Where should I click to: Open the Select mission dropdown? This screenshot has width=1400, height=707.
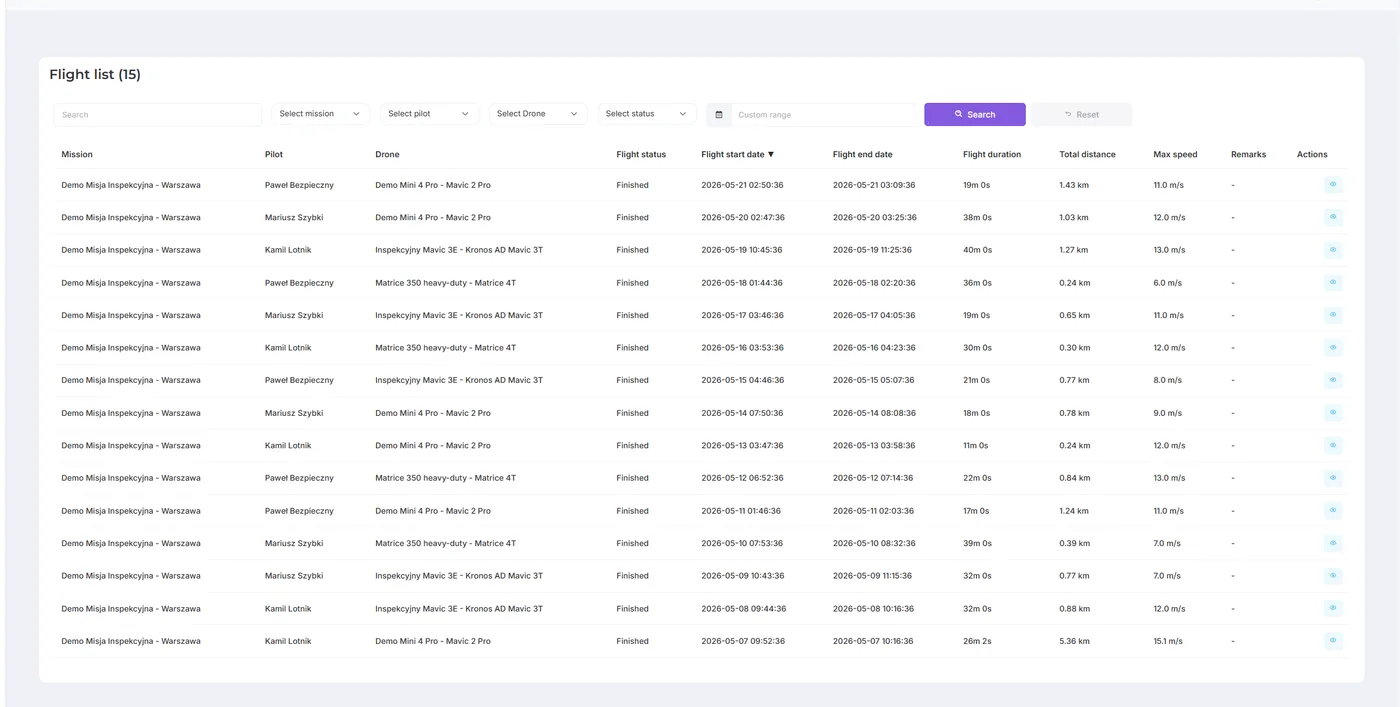320,114
